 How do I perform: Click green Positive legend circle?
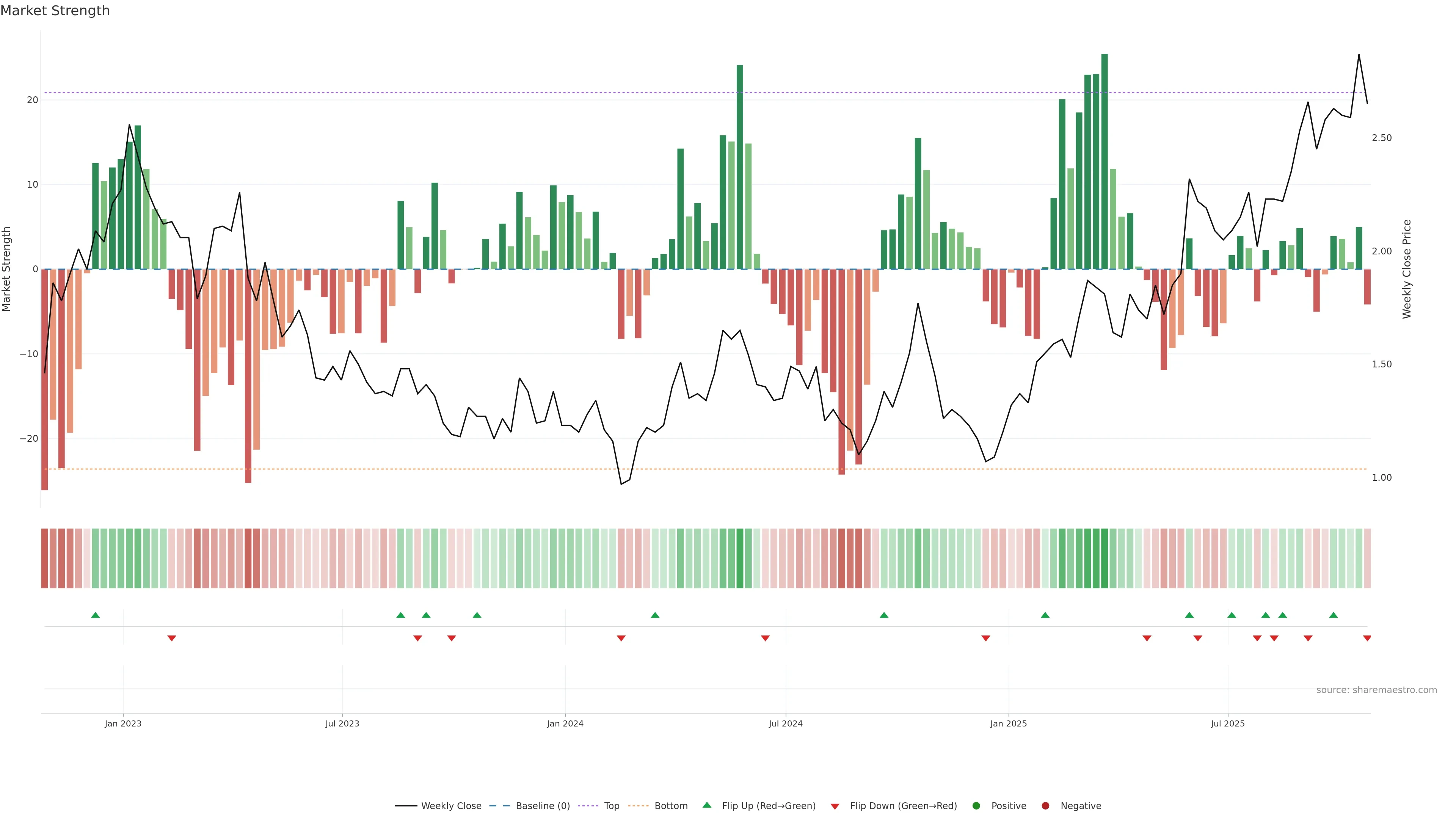tap(976, 806)
